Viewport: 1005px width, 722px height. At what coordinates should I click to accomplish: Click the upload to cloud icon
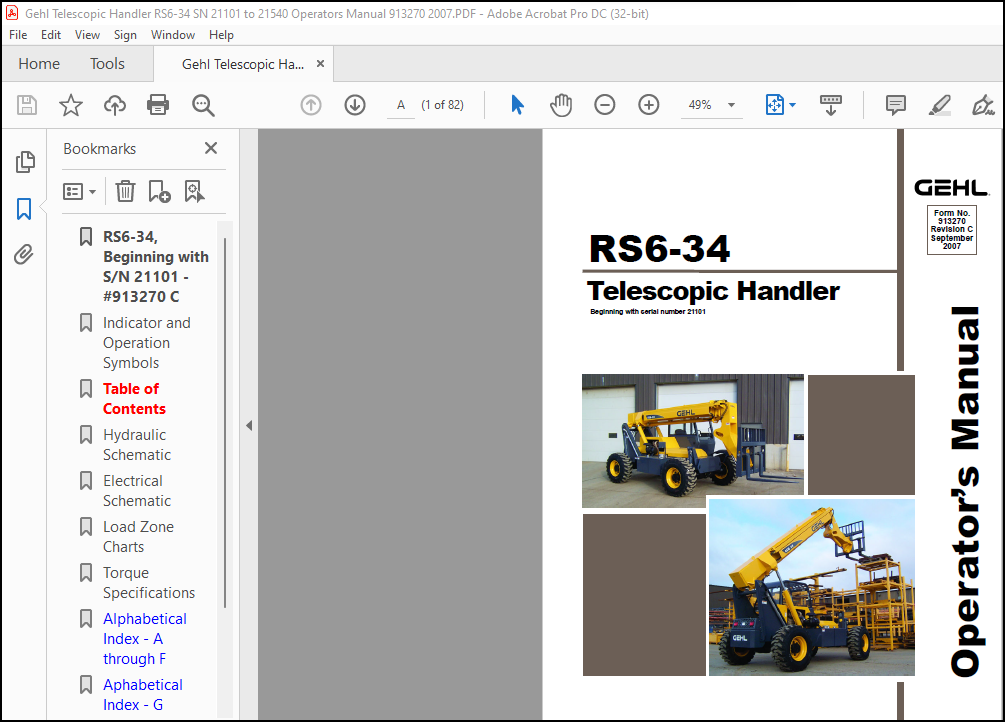pyautogui.click(x=115, y=105)
